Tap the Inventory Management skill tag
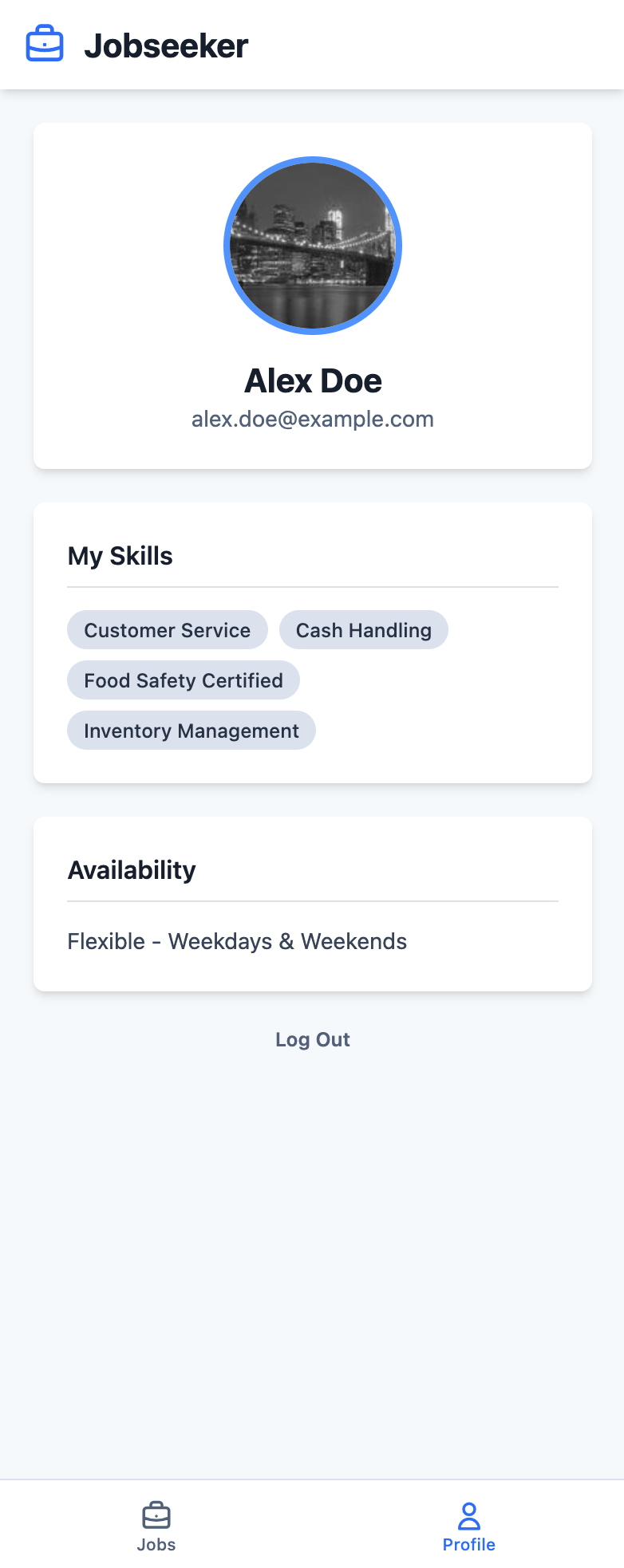624x1568 pixels. pos(192,731)
